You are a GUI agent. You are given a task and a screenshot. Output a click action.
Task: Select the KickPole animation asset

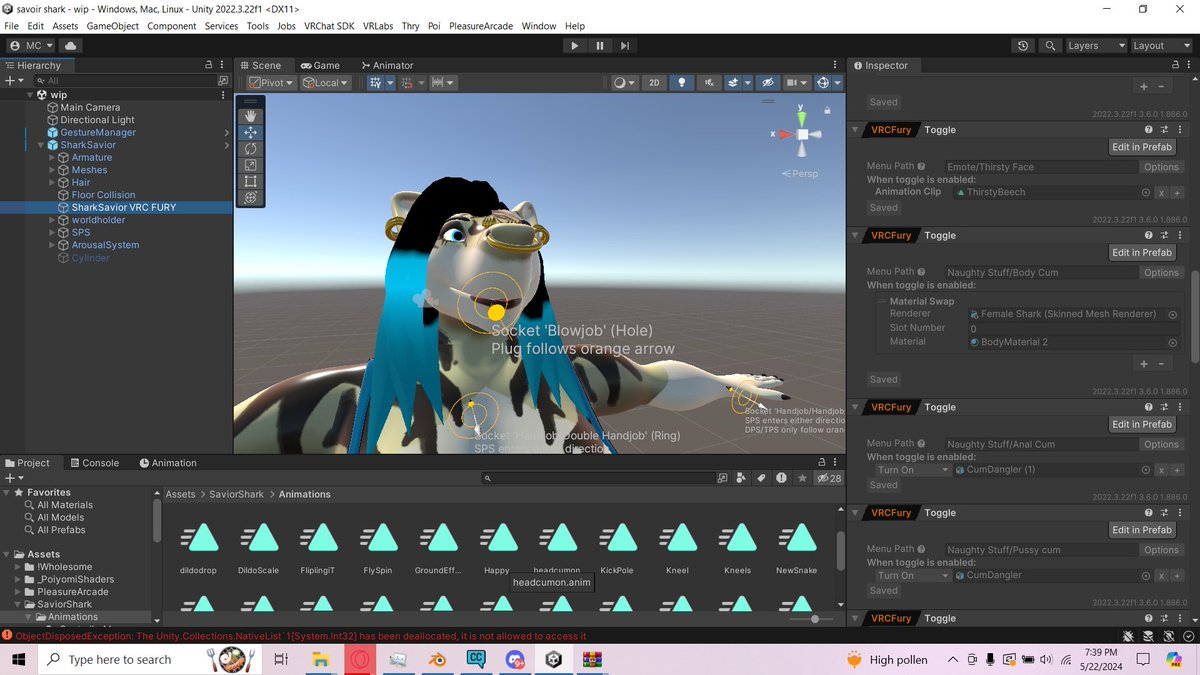pos(617,548)
